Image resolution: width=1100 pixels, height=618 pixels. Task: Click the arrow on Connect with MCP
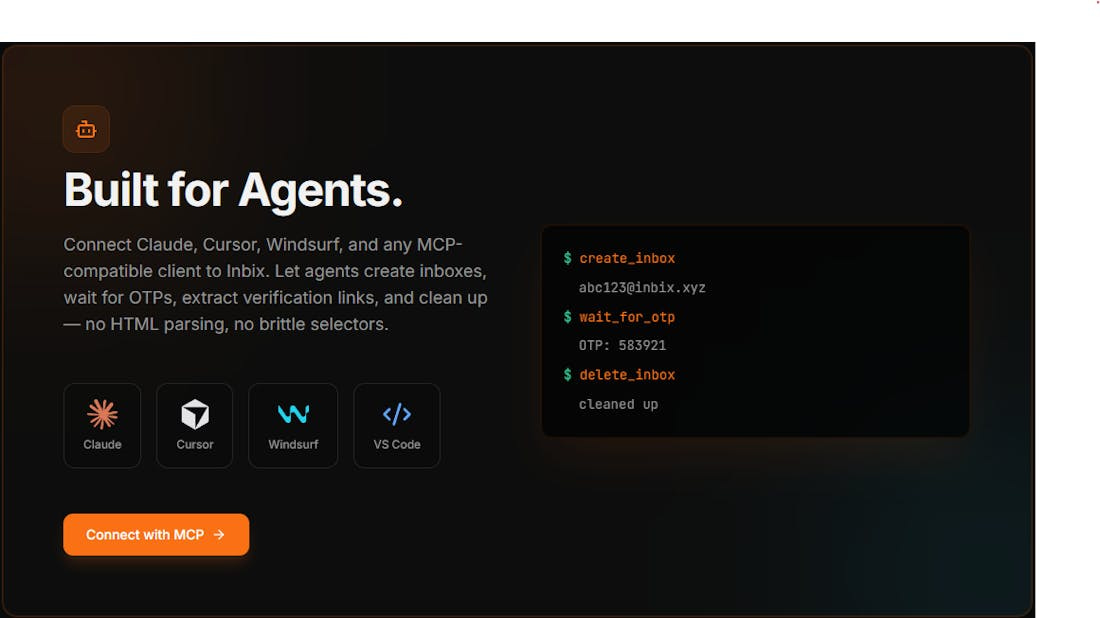pos(219,535)
